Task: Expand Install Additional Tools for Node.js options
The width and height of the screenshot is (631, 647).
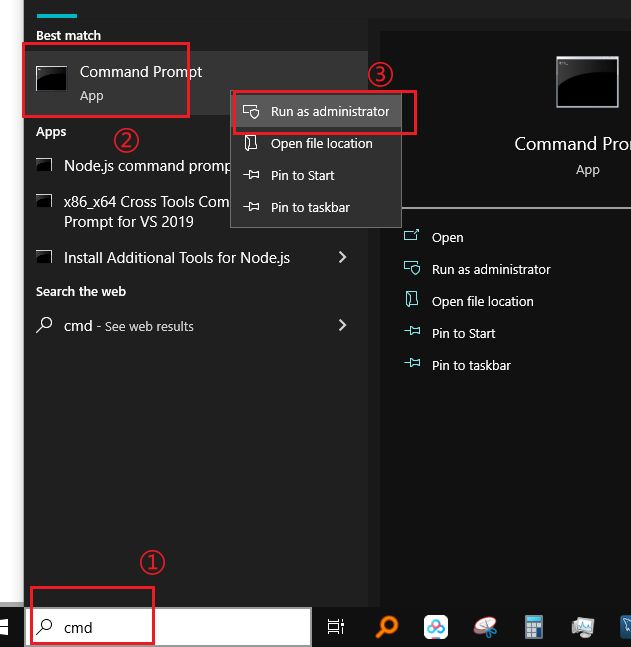Action: [x=343, y=257]
